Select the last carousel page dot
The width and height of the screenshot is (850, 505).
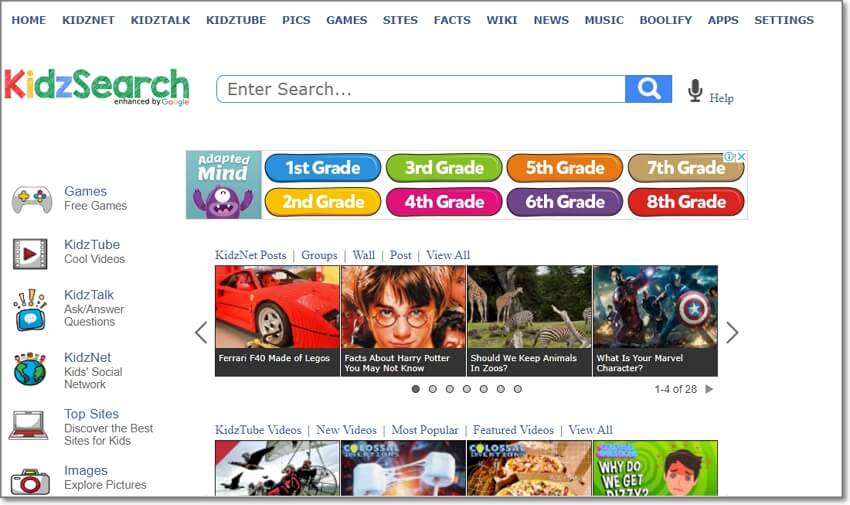click(x=517, y=389)
